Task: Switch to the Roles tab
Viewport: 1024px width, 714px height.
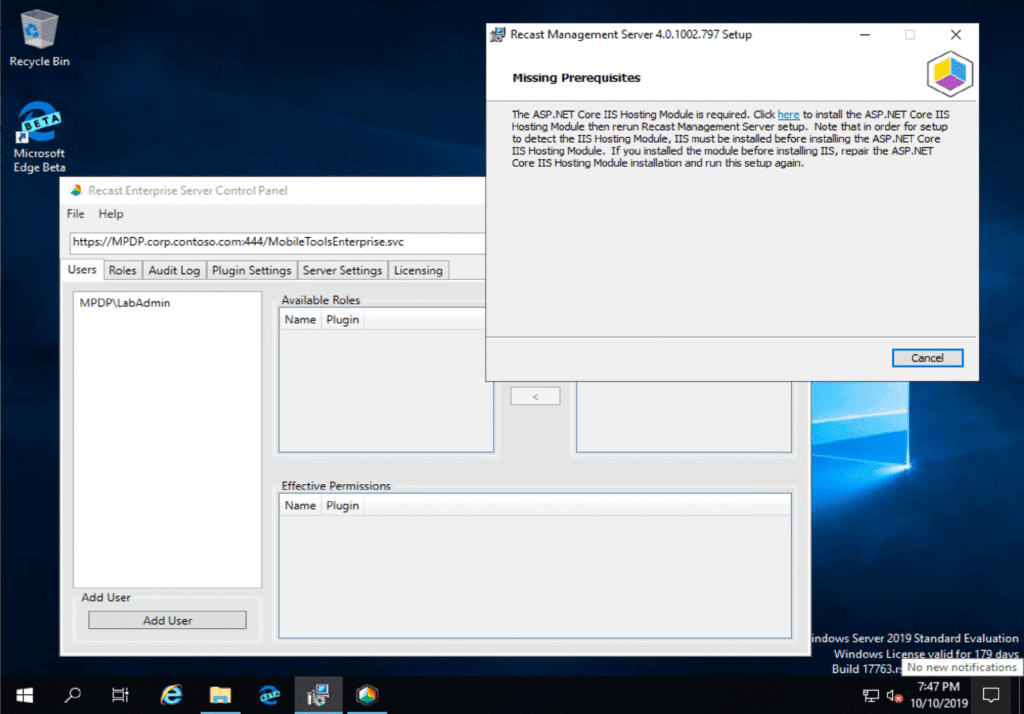Action: pyautogui.click(x=122, y=270)
